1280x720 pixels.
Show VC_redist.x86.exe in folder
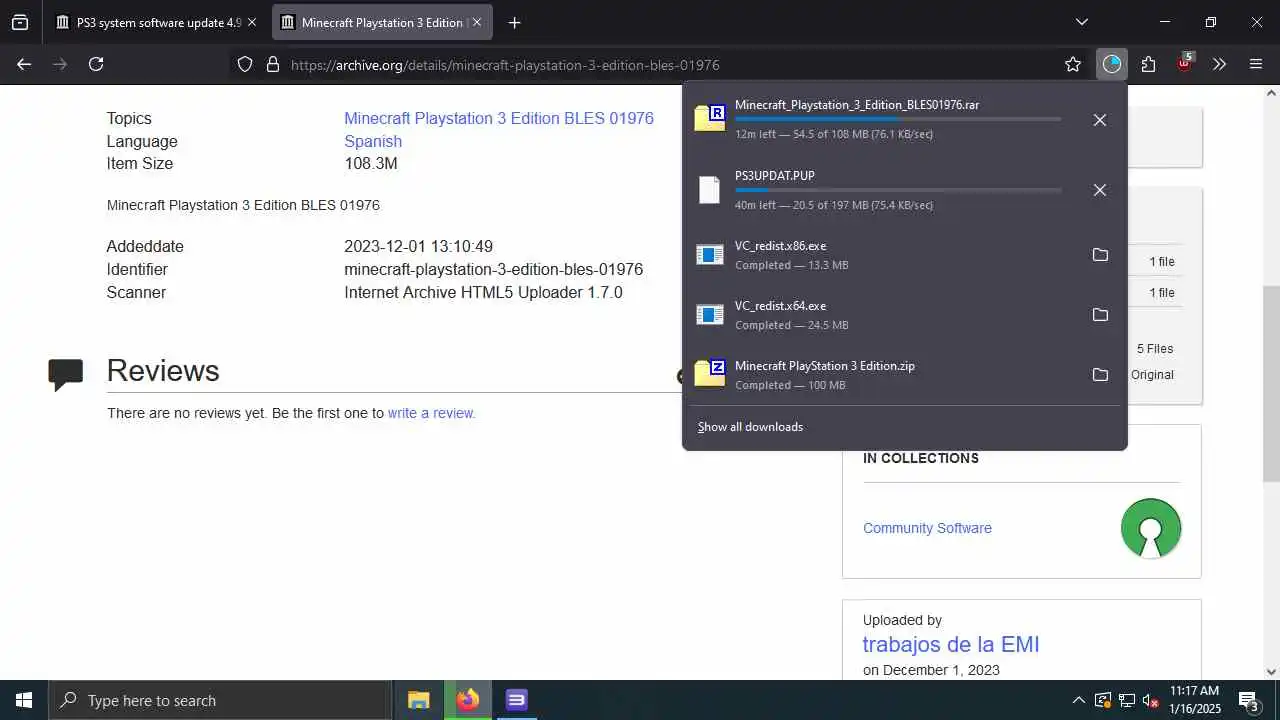1100,255
